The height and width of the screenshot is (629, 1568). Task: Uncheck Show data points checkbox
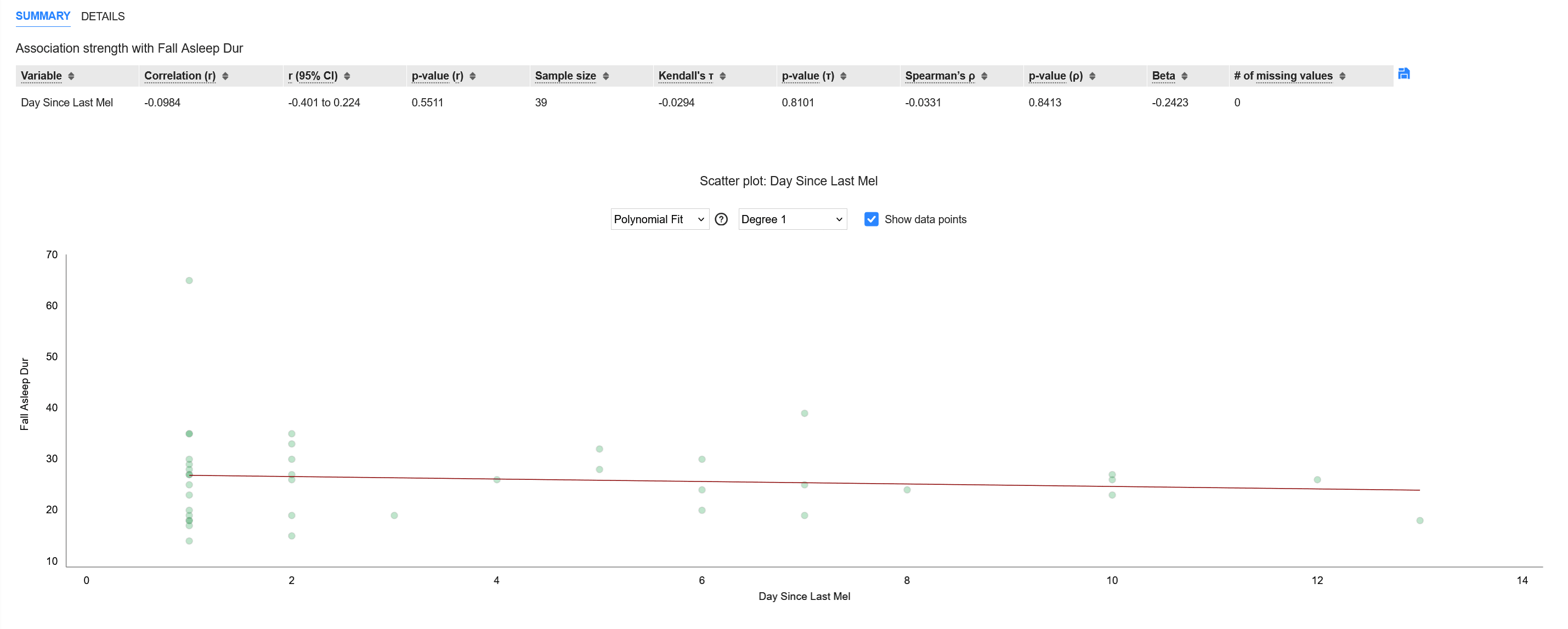(x=871, y=219)
